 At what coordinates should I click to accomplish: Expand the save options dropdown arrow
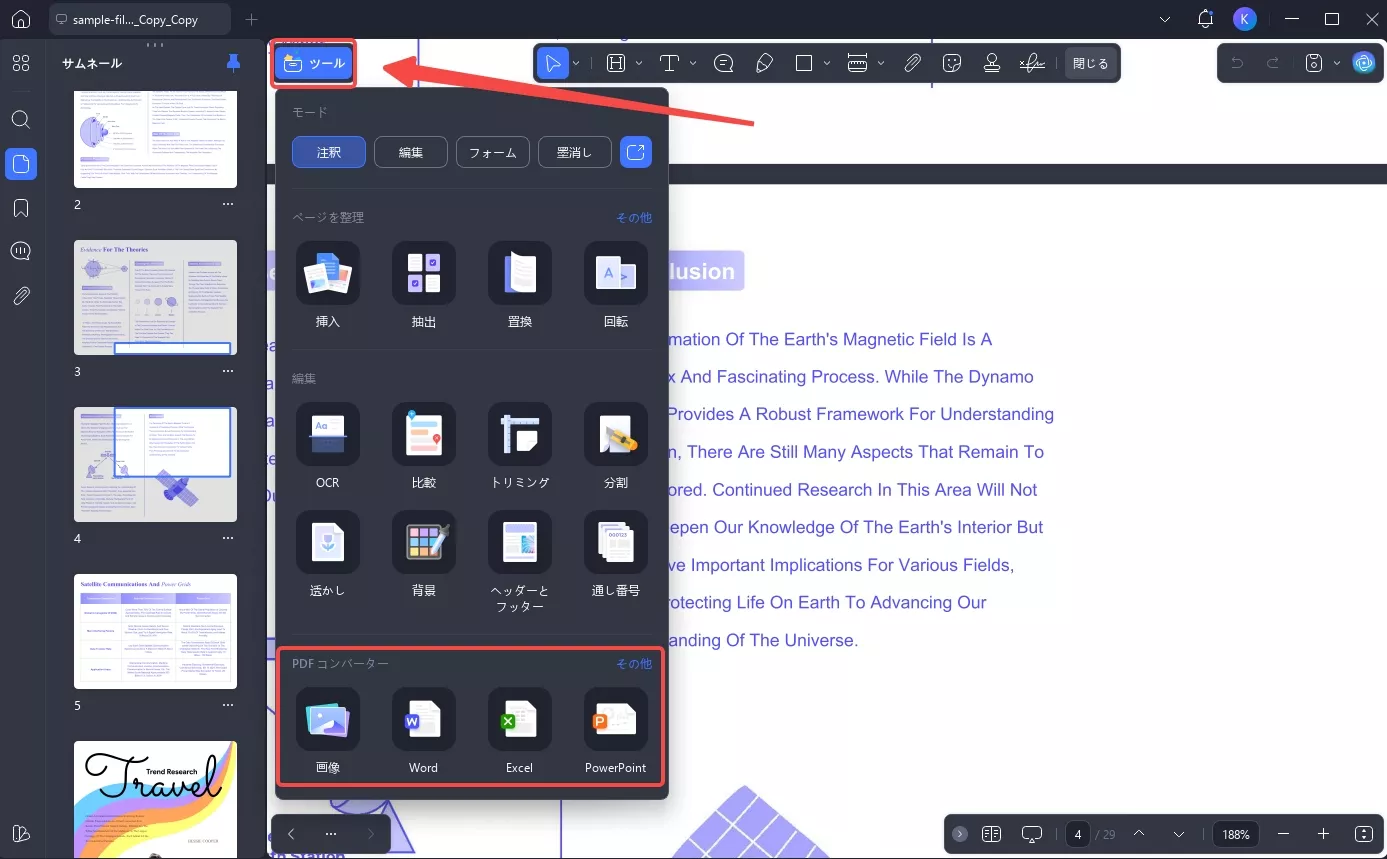(1337, 63)
